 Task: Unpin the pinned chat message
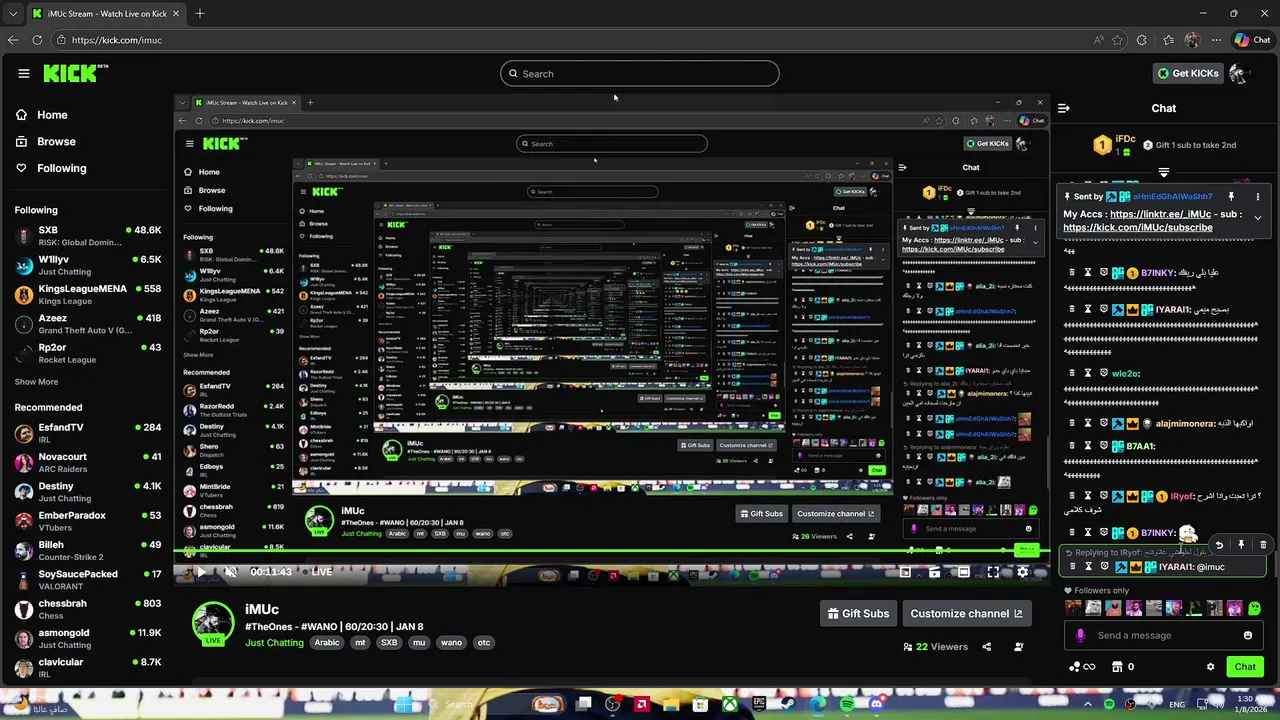1231,197
